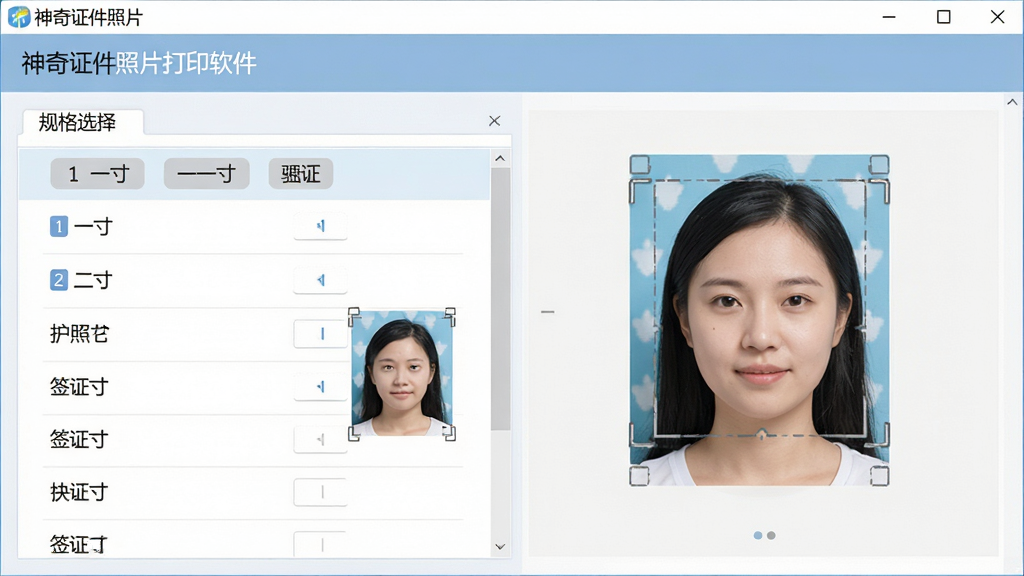Viewport: 1024px width, 576px height.
Task: Click the bottom-right square crop handle on large photo
Action: pos(880,476)
